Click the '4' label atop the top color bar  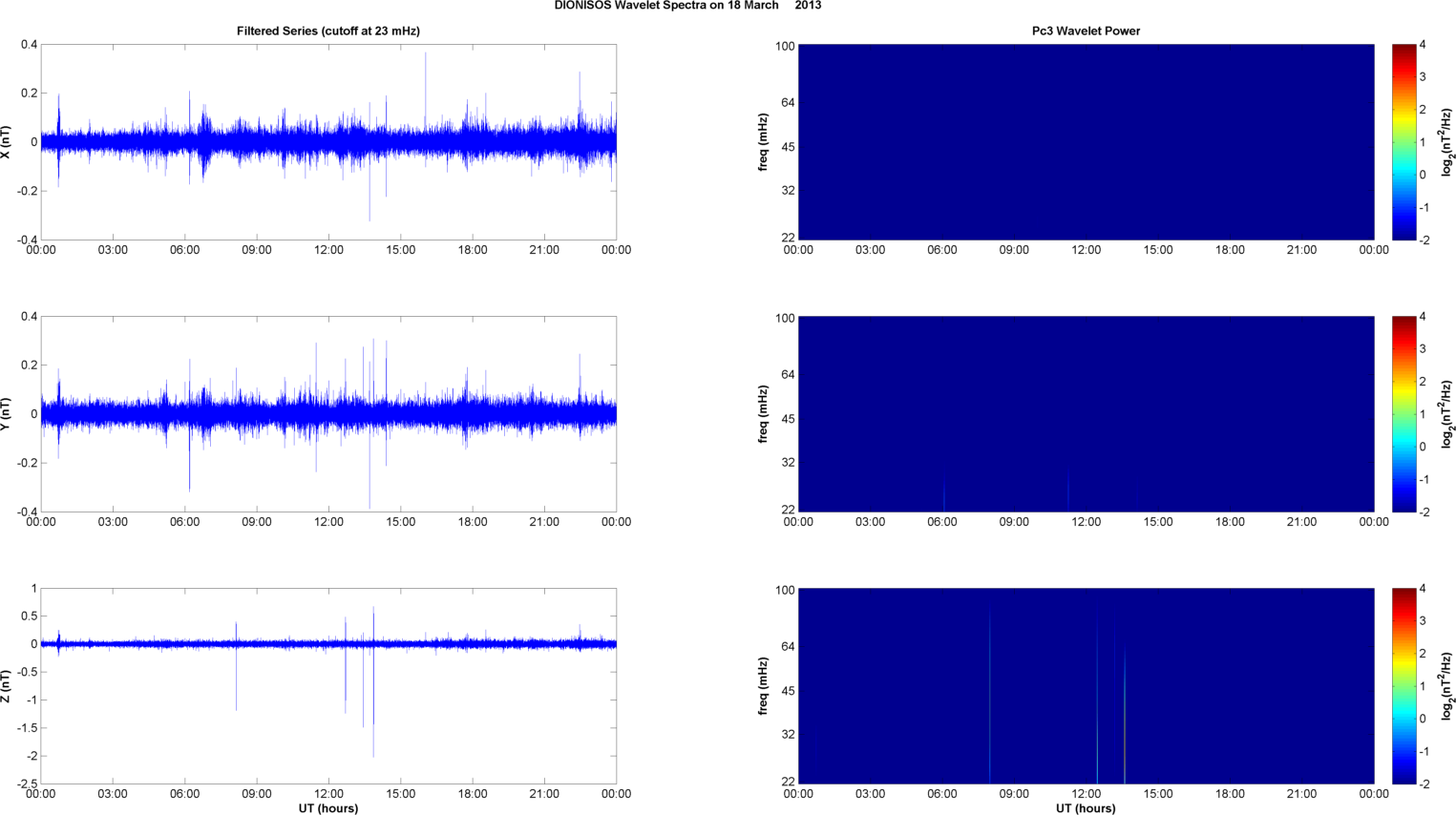click(x=1423, y=45)
